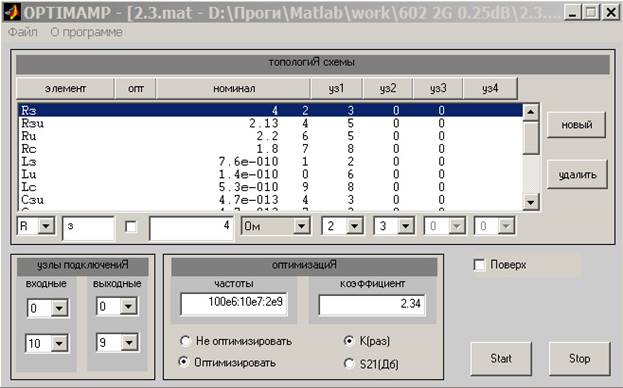Toggle the опт checkbox beside element name
Image resolution: width=623 pixels, height=388 pixels.
(131, 227)
